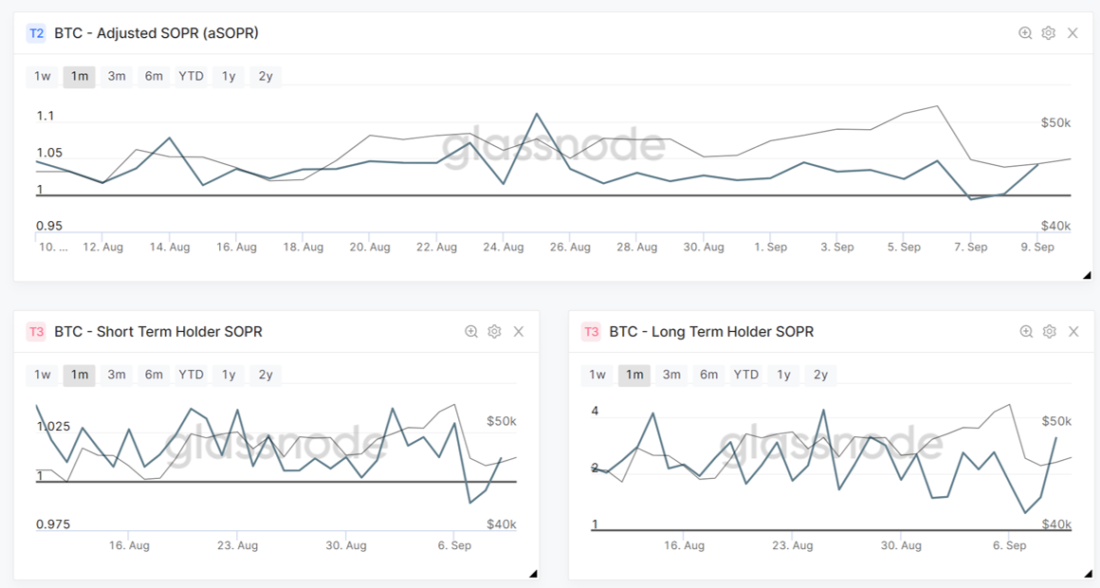This screenshot has height=588, width=1100.
Task: Click zoom icon on Adjusted SOPR chart
Action: click(1025, 33)
